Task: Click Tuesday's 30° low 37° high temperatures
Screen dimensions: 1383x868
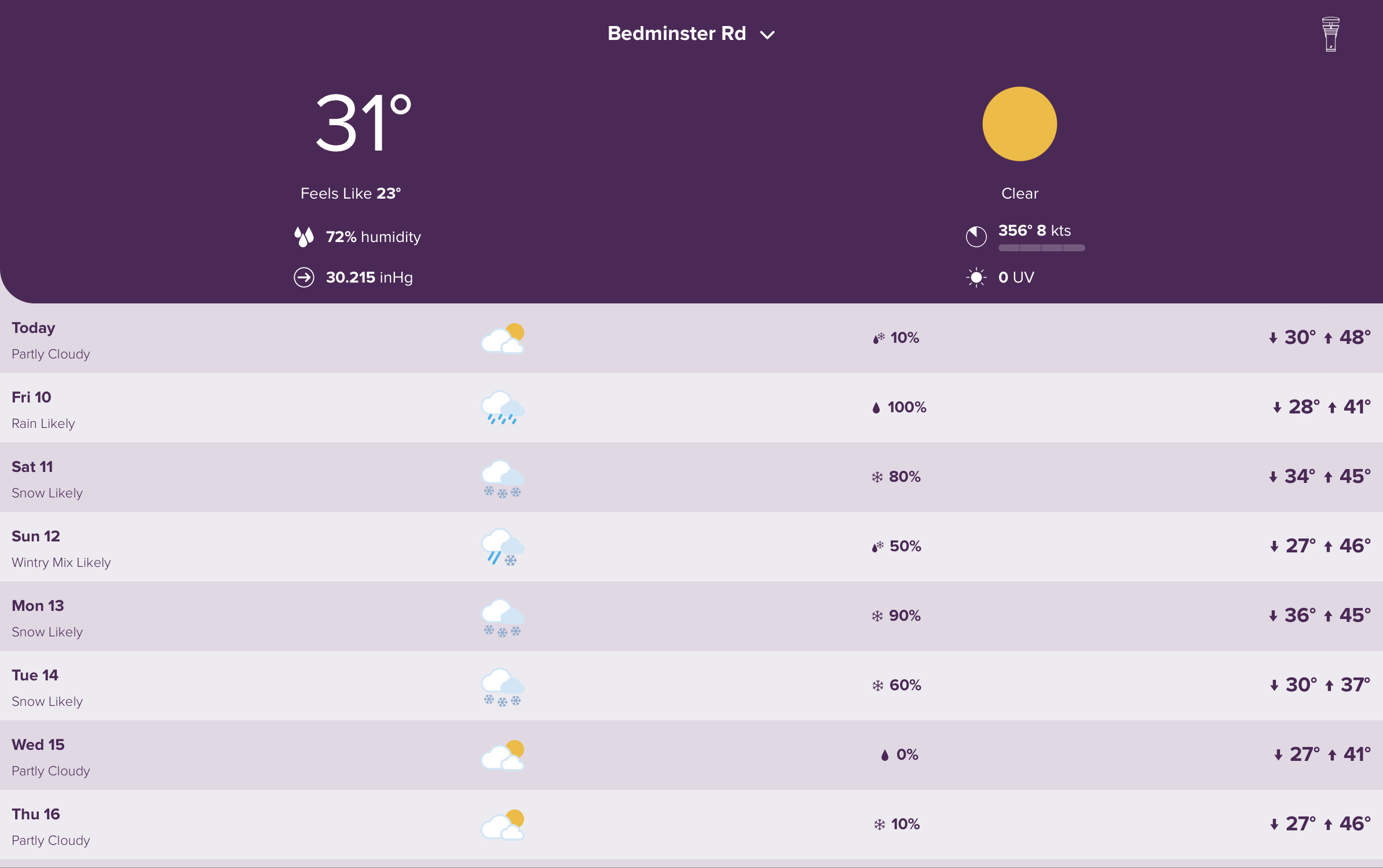Action: 1320,685
